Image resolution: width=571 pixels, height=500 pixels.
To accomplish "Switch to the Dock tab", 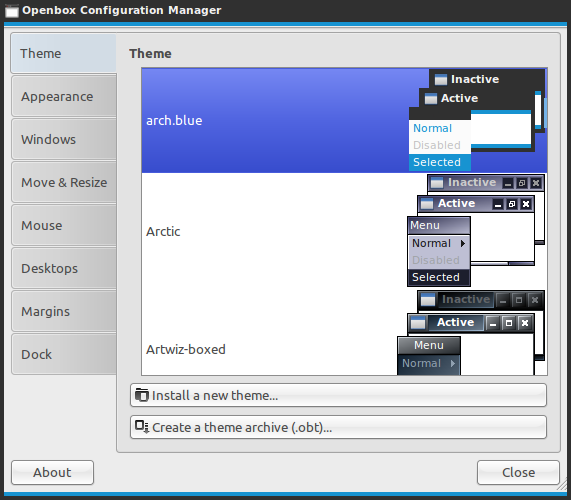I will click(64, 354).
